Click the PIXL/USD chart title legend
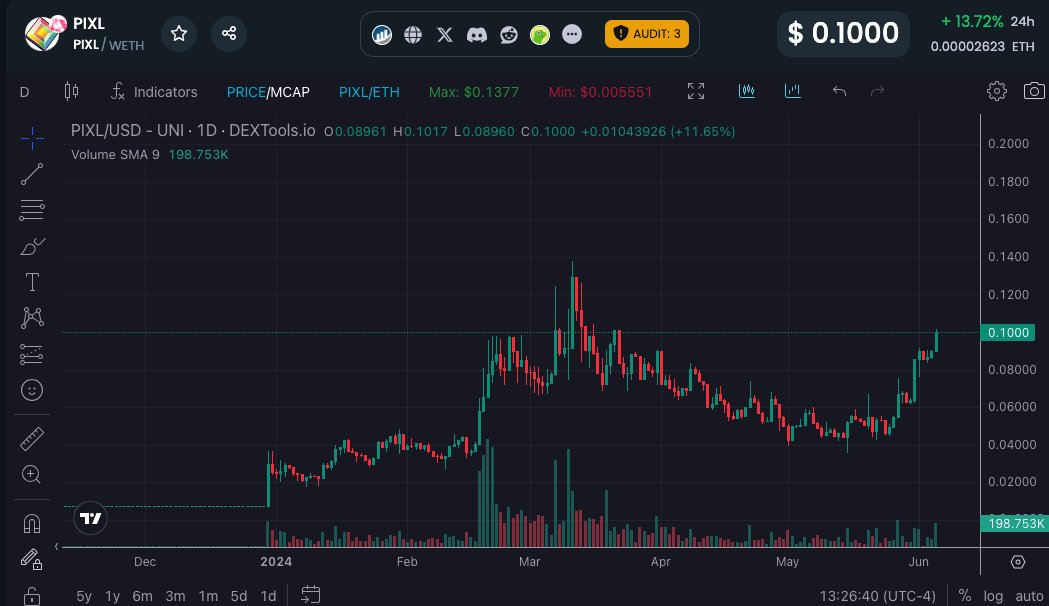This screenshot has height=606, width=1049. point(193,131)
